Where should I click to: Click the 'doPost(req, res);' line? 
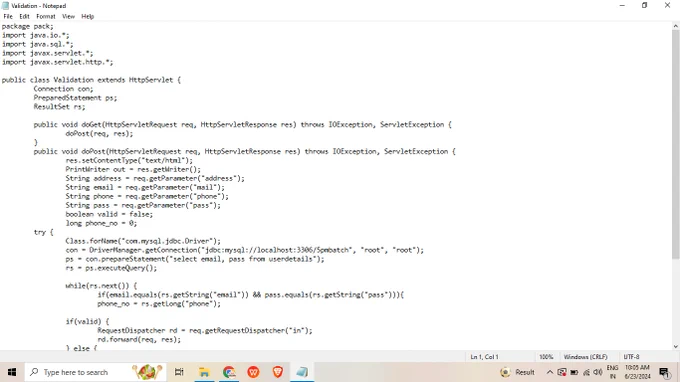[99, 134]
